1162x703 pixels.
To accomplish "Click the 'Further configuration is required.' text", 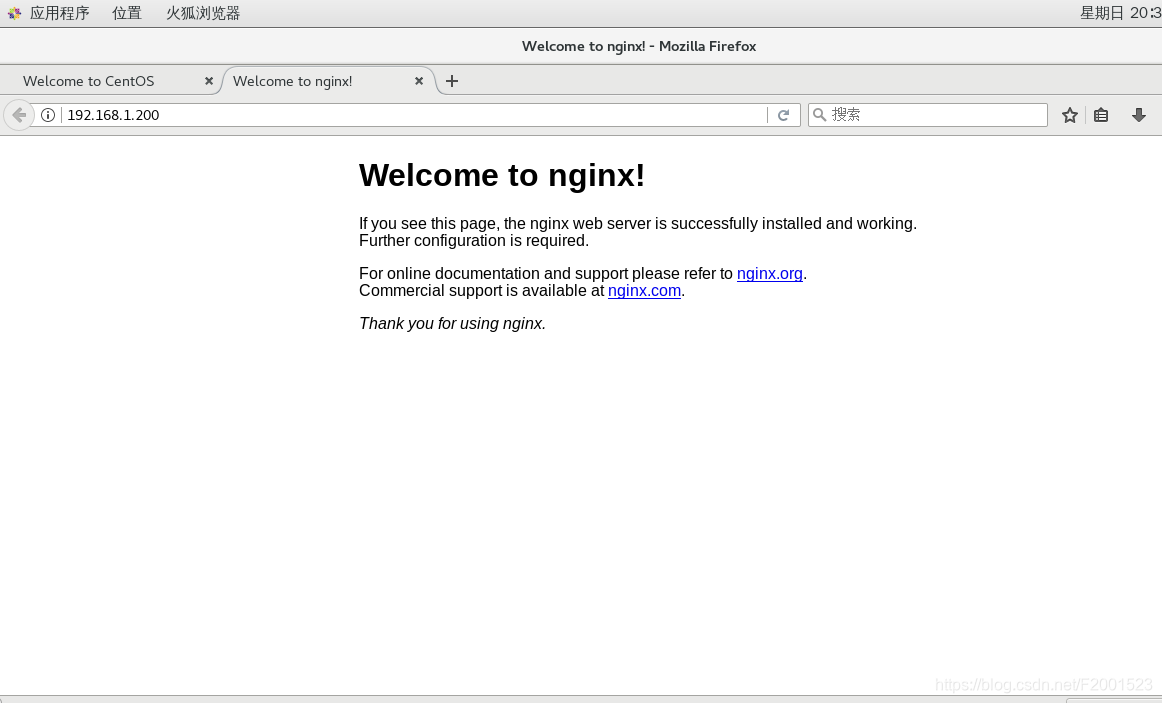I will point(474,241).
